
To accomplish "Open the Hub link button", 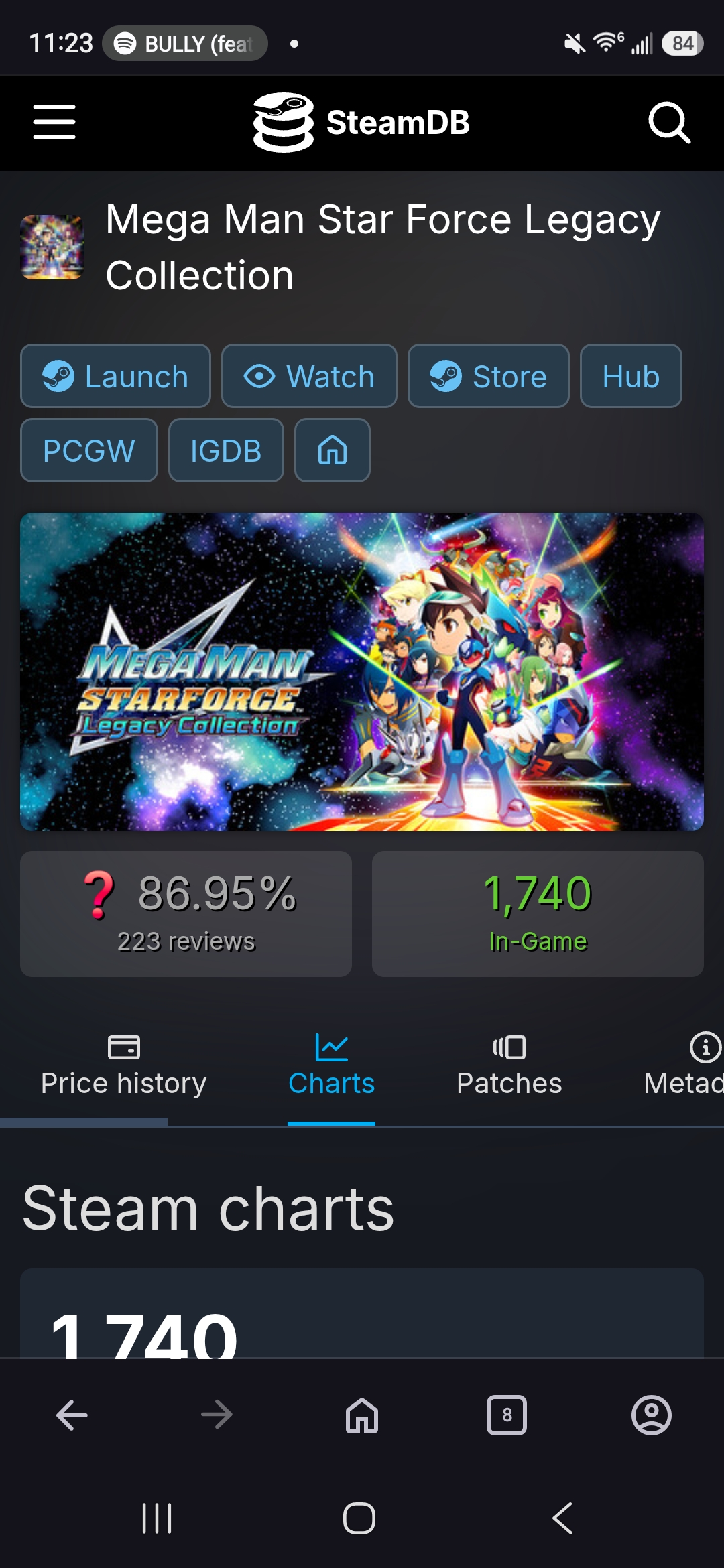I will coord(631,376).
